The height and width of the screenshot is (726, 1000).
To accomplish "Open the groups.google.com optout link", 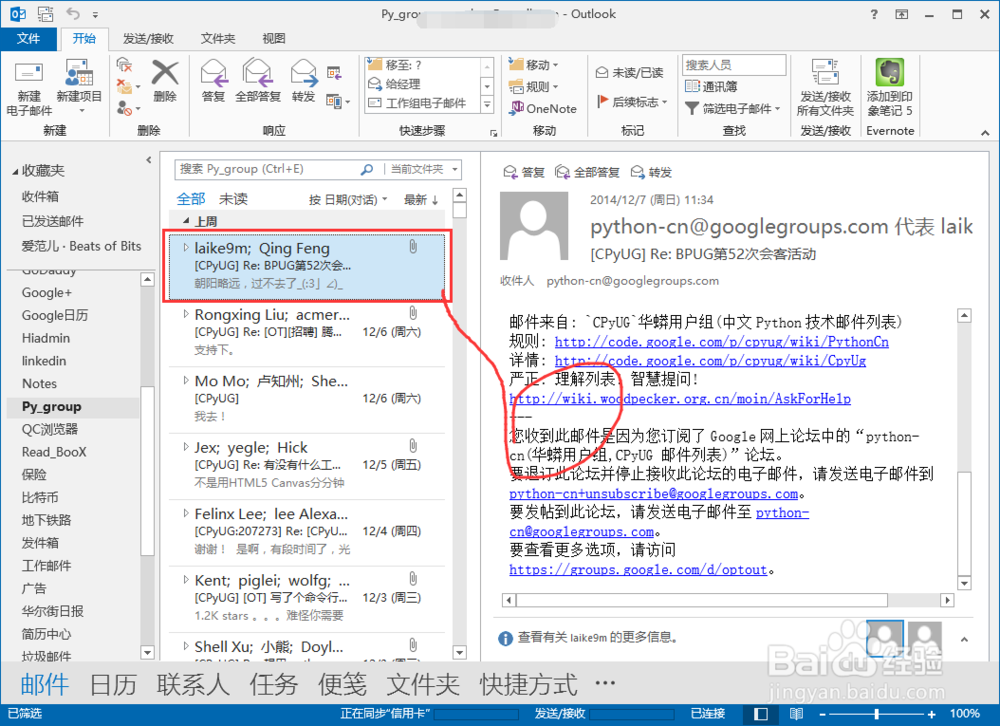I will pyautogui.click(x=638, y=570).
